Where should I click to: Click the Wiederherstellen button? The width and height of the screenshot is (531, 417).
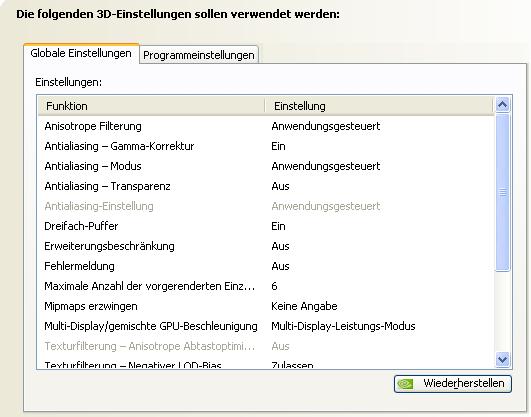(x=453, y=384)
